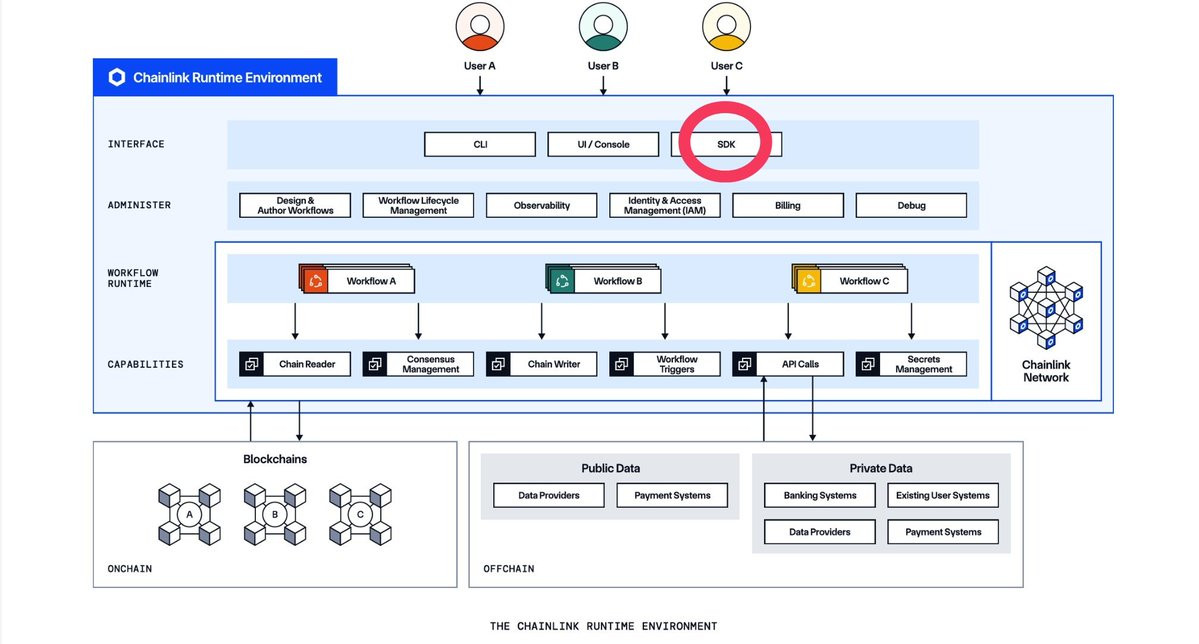Click the Workflow A label
1199x644 pixels.
click(371, 281)
